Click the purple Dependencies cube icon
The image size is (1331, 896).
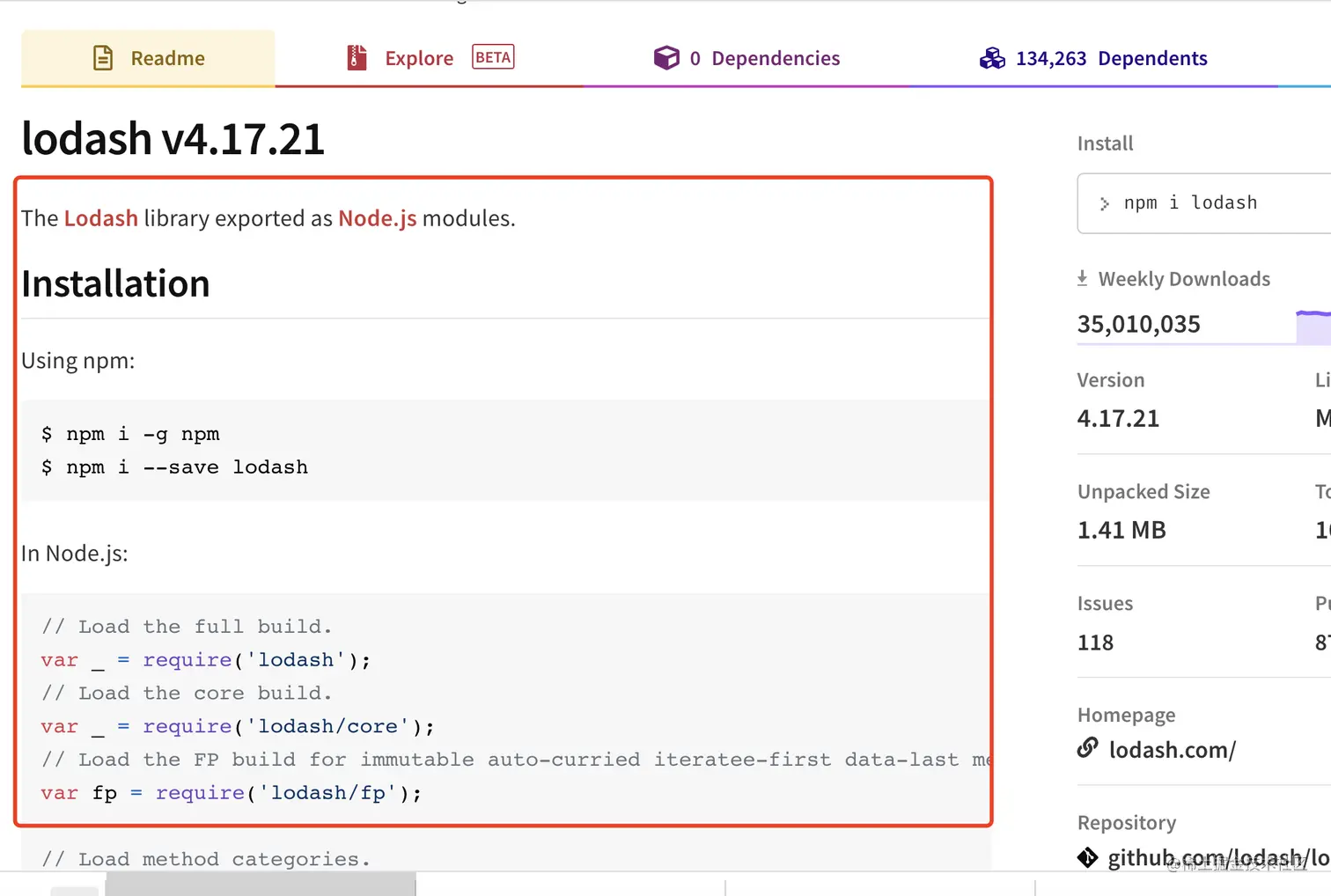pos(666,58)
